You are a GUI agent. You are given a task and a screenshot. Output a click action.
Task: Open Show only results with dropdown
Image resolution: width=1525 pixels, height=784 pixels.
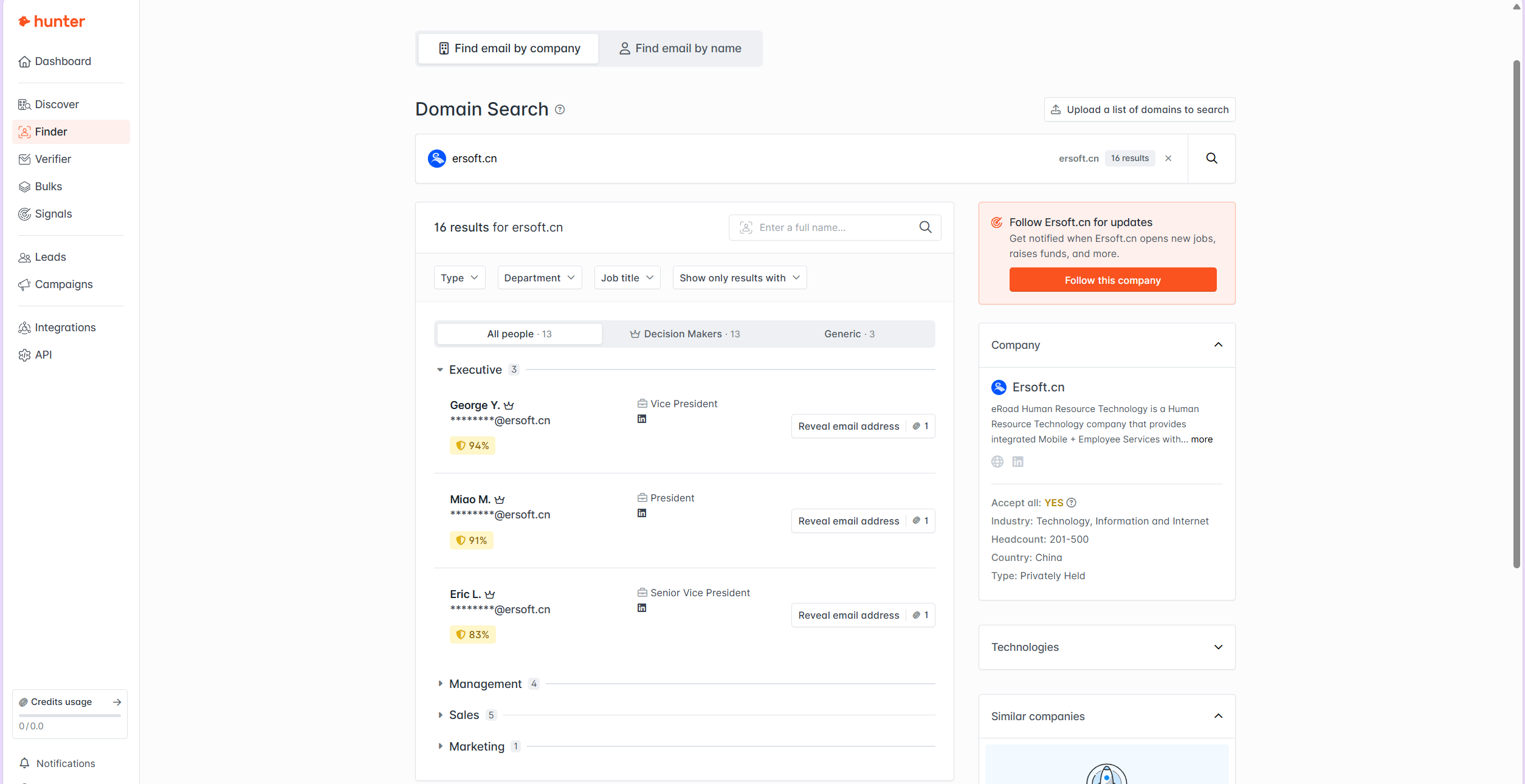pos(739,278)
